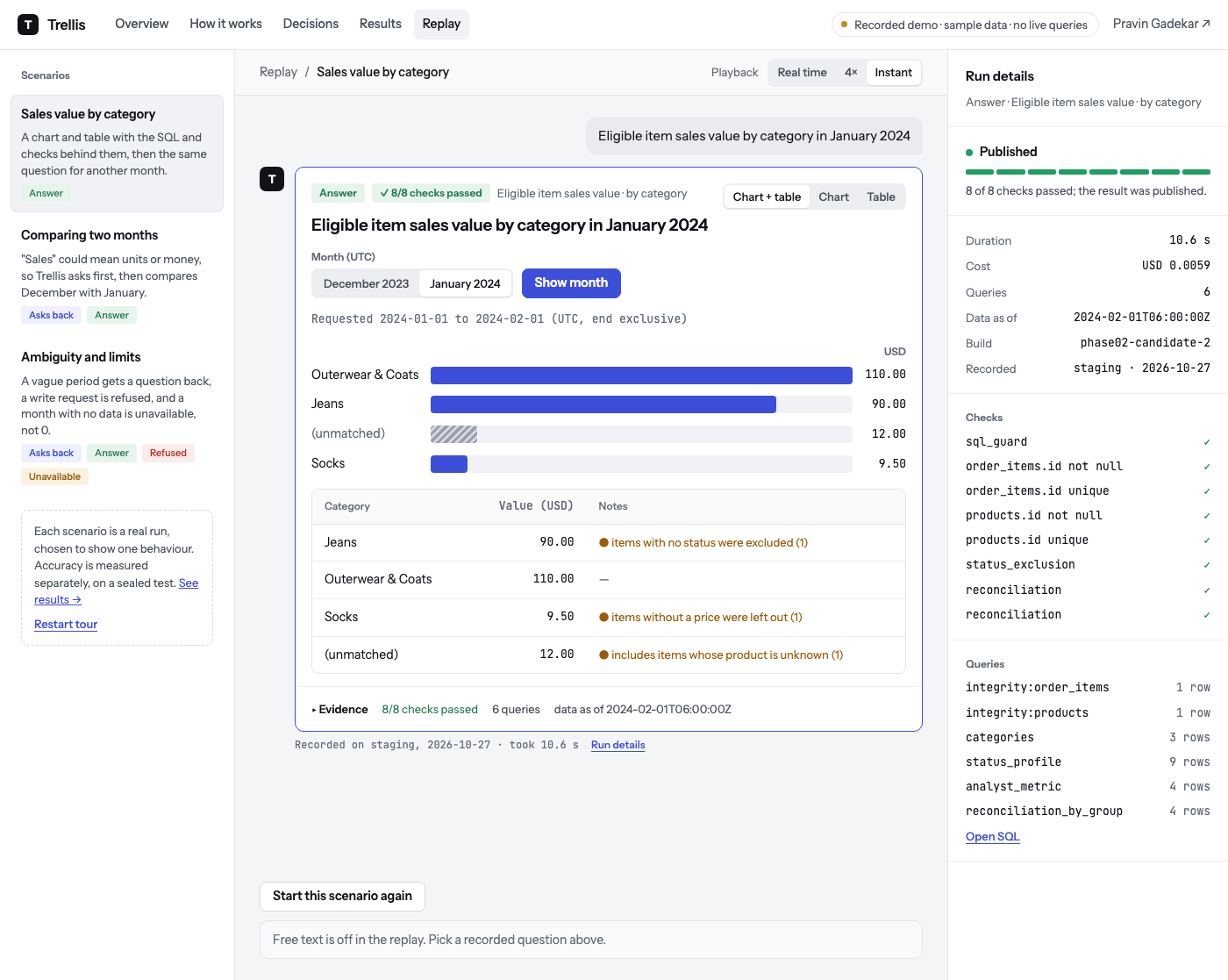The height and width of the screenshot is (980, 1228).
Task: Click the Outerwear & Coats chart bar
Action: click(641, 376)
